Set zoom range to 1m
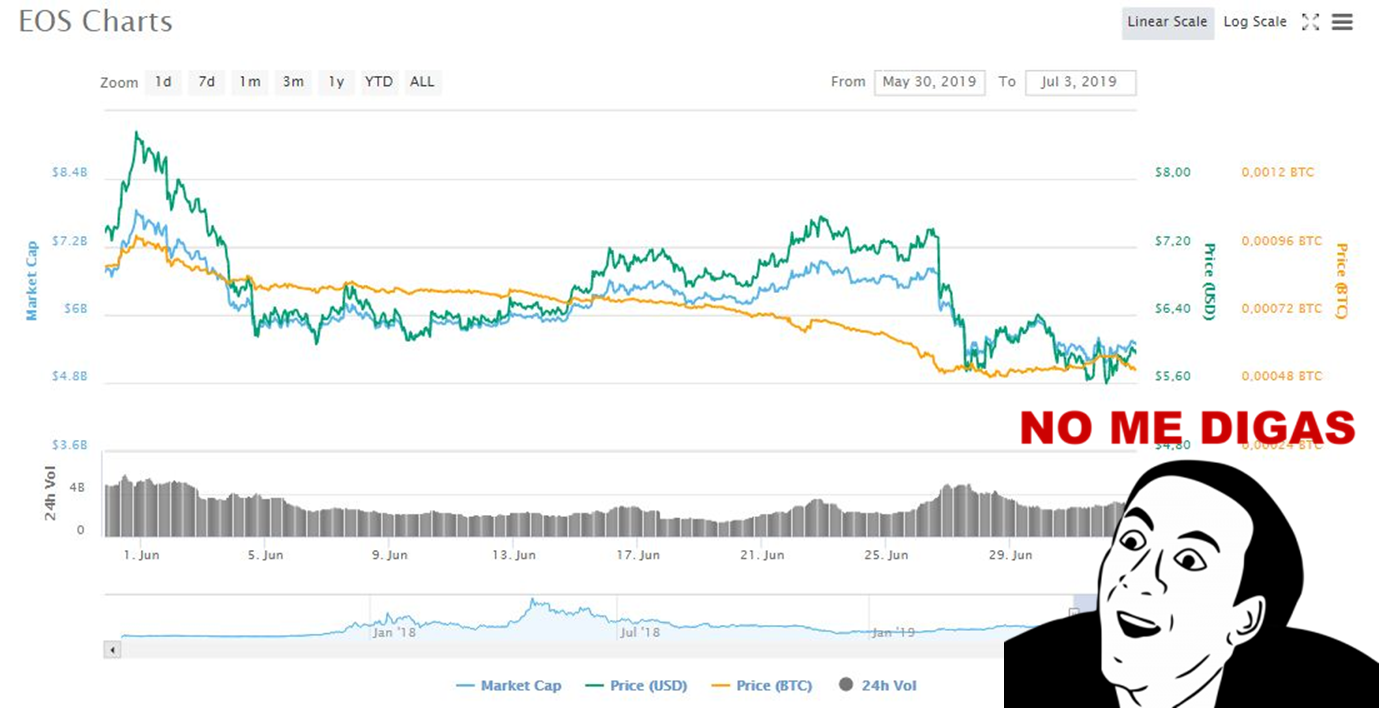This screenshot has height=708, width=1385. coord(249,82)
